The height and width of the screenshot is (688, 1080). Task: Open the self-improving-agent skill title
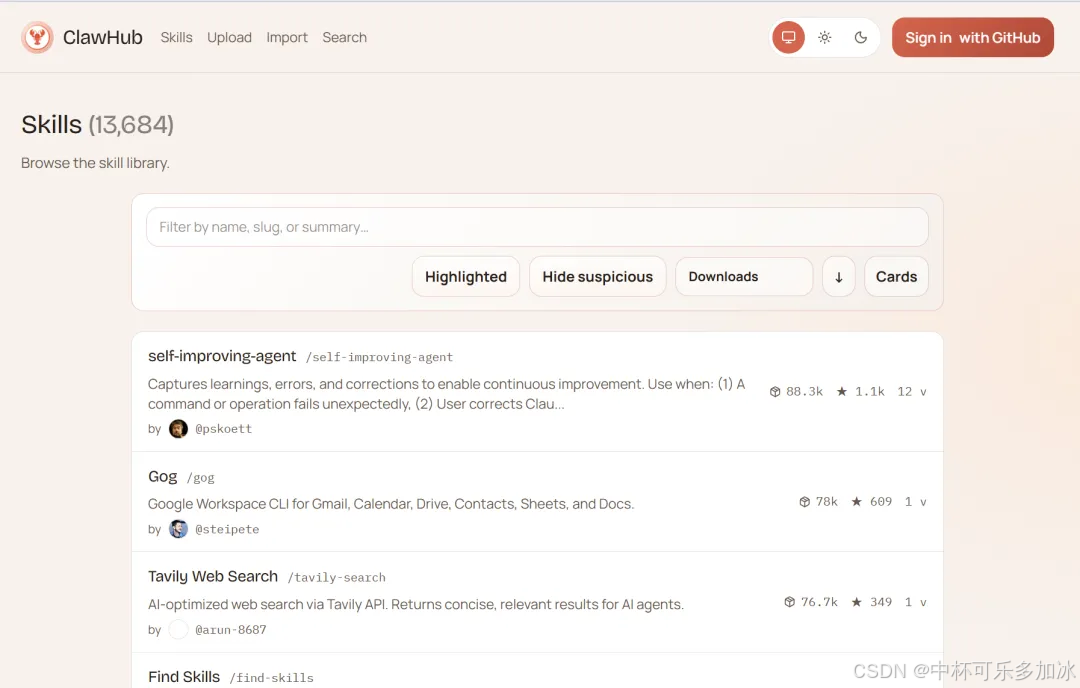[x=222, y=356]
